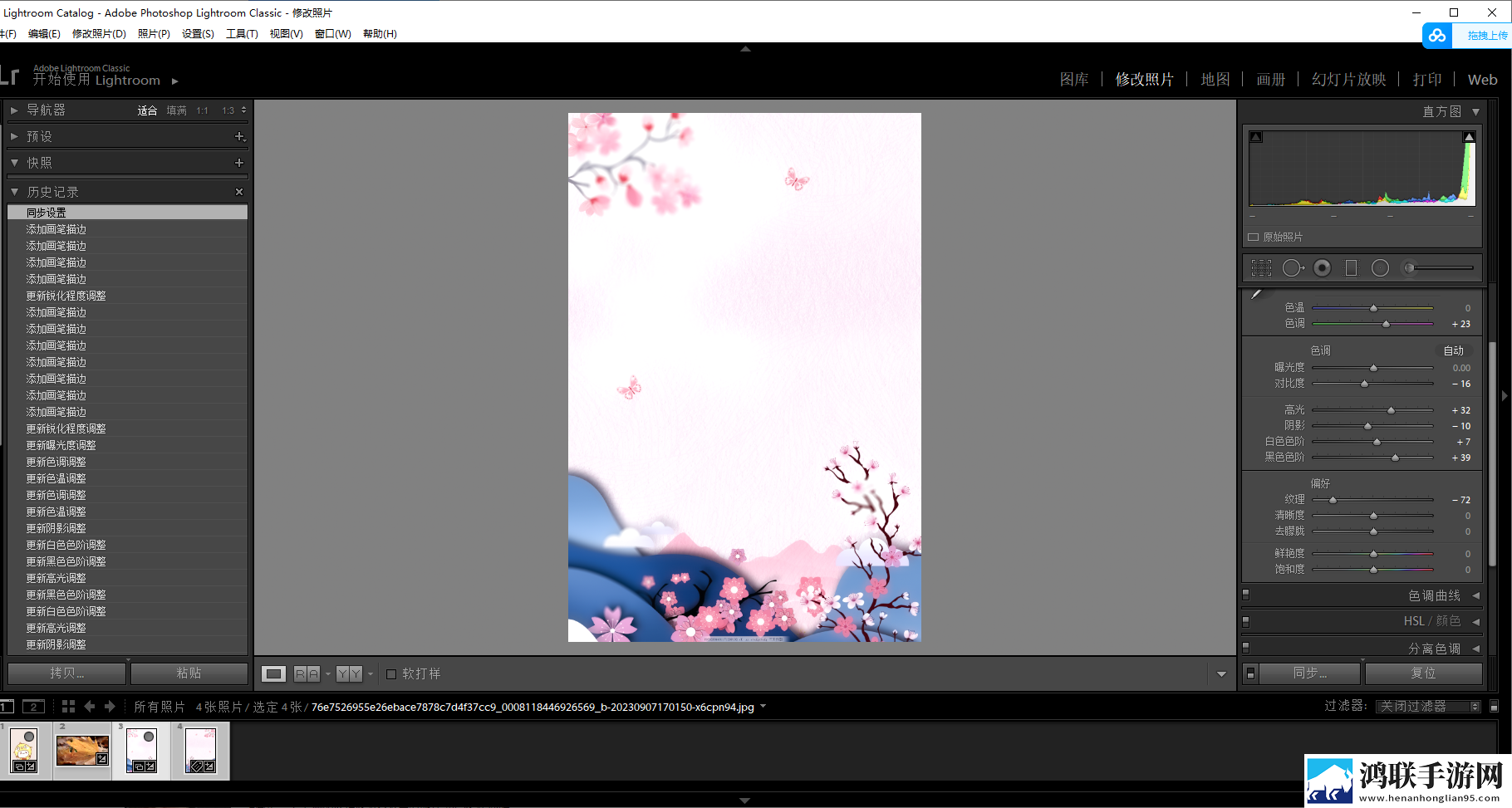Screen dimensions: 1512x808
Task: Switch to YY before/after view
Action: pos(349,673)
